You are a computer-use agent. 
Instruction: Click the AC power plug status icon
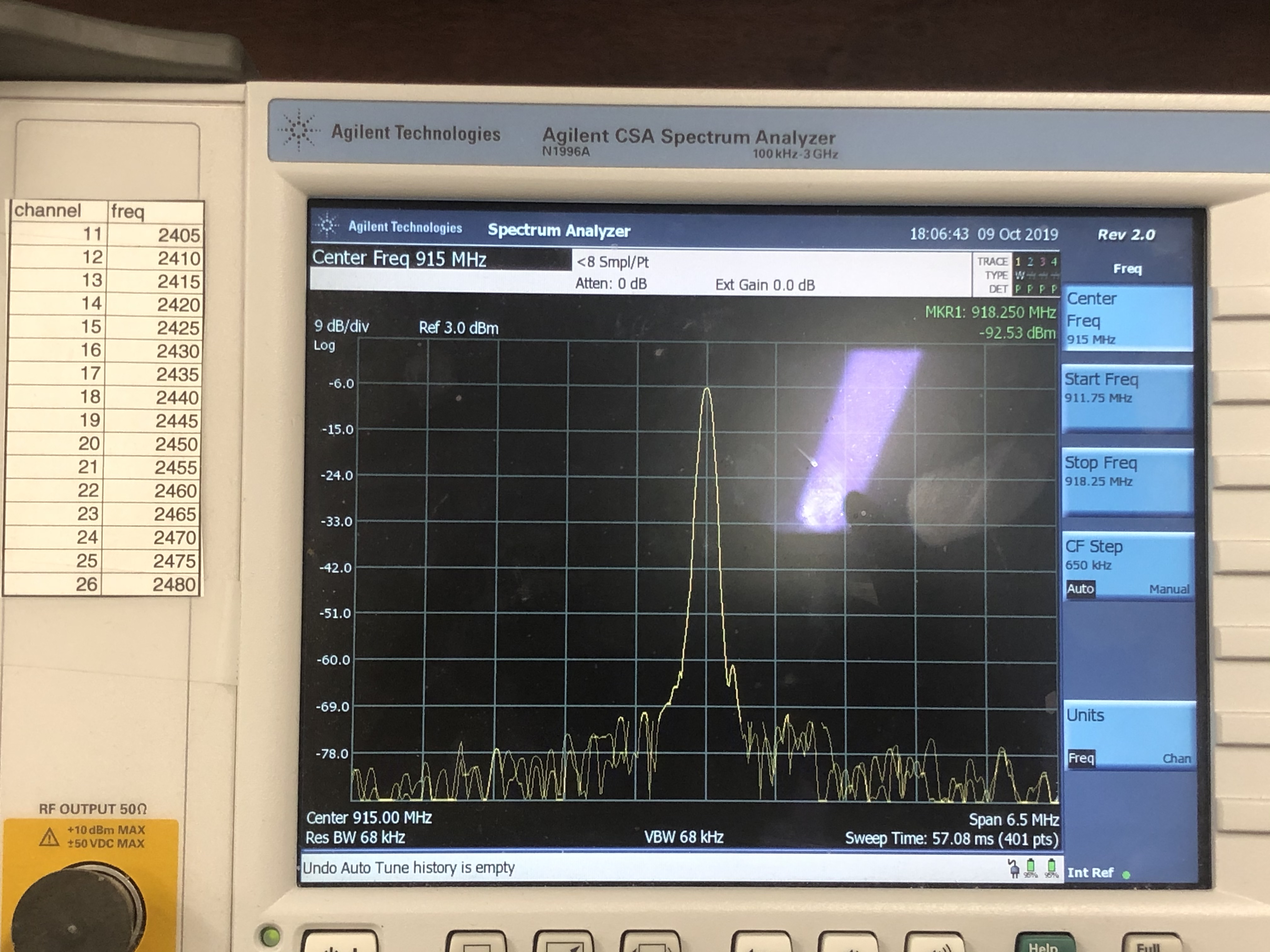[x=1013, y=868]
